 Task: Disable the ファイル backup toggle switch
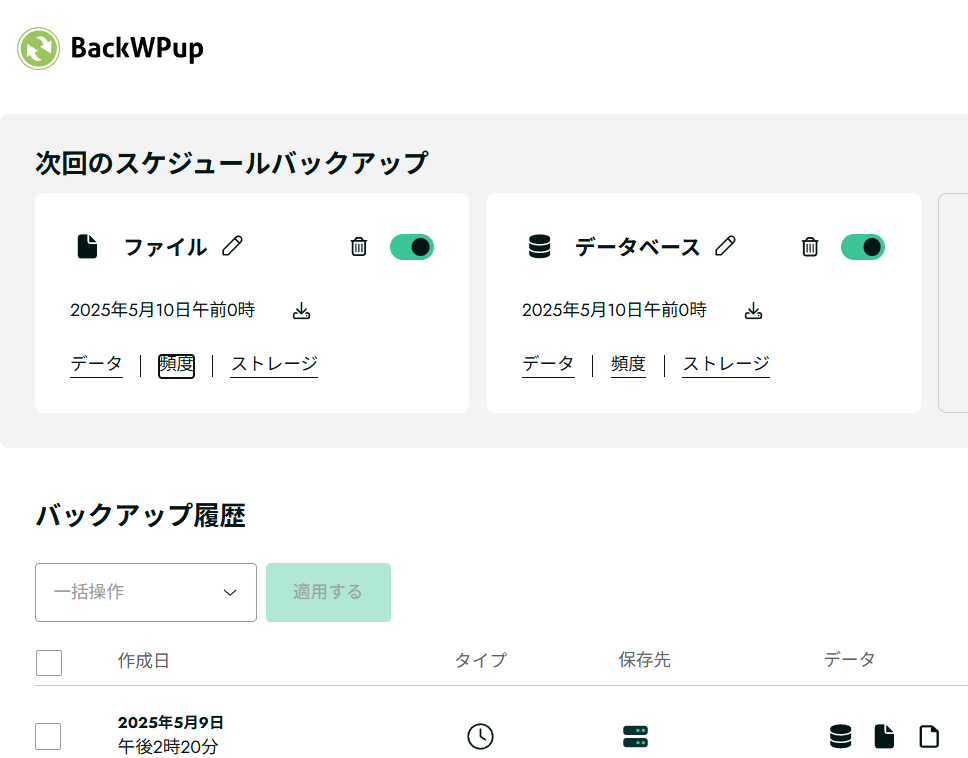[x=412, y=247]
